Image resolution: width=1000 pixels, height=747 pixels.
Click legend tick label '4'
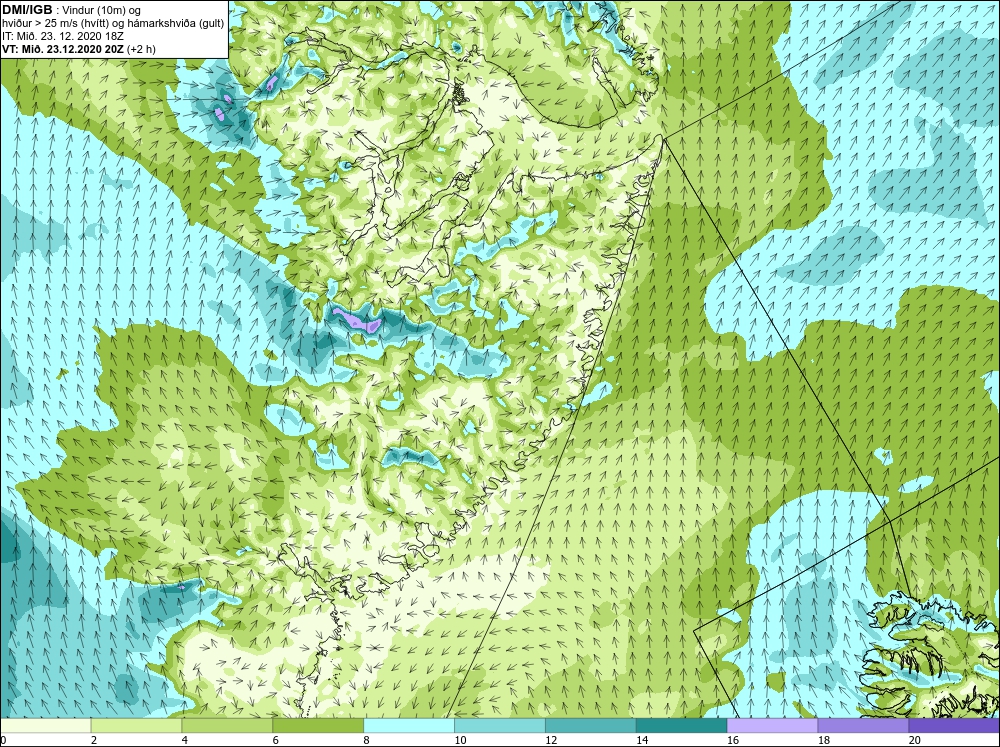click(185, 740)
